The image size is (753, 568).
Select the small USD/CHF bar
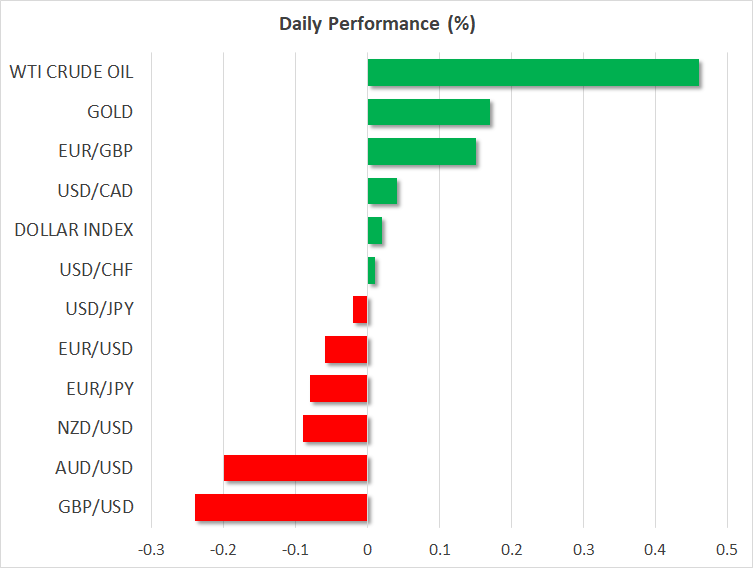372,270
